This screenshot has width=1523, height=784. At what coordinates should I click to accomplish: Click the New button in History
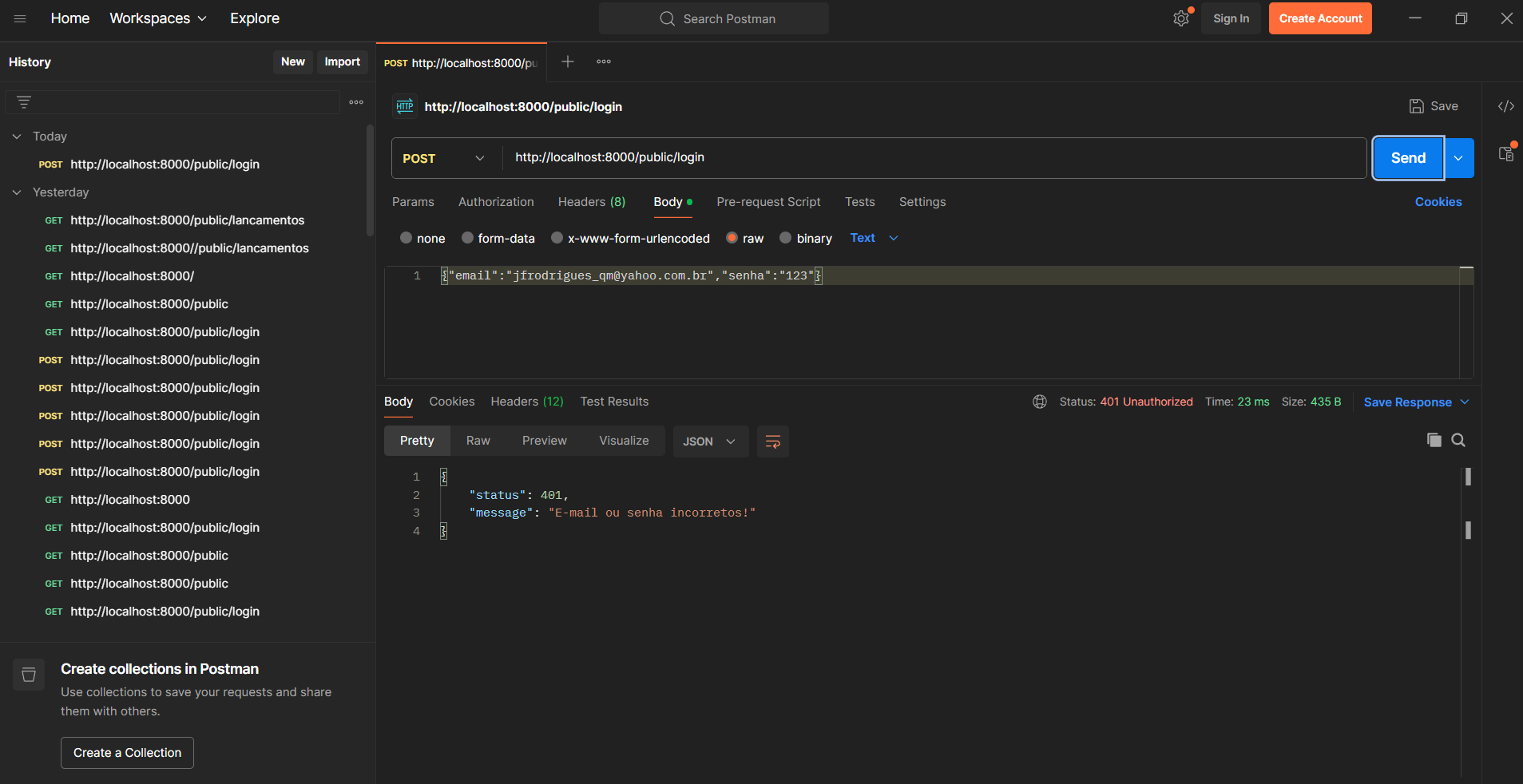click(x=293, y=61)
